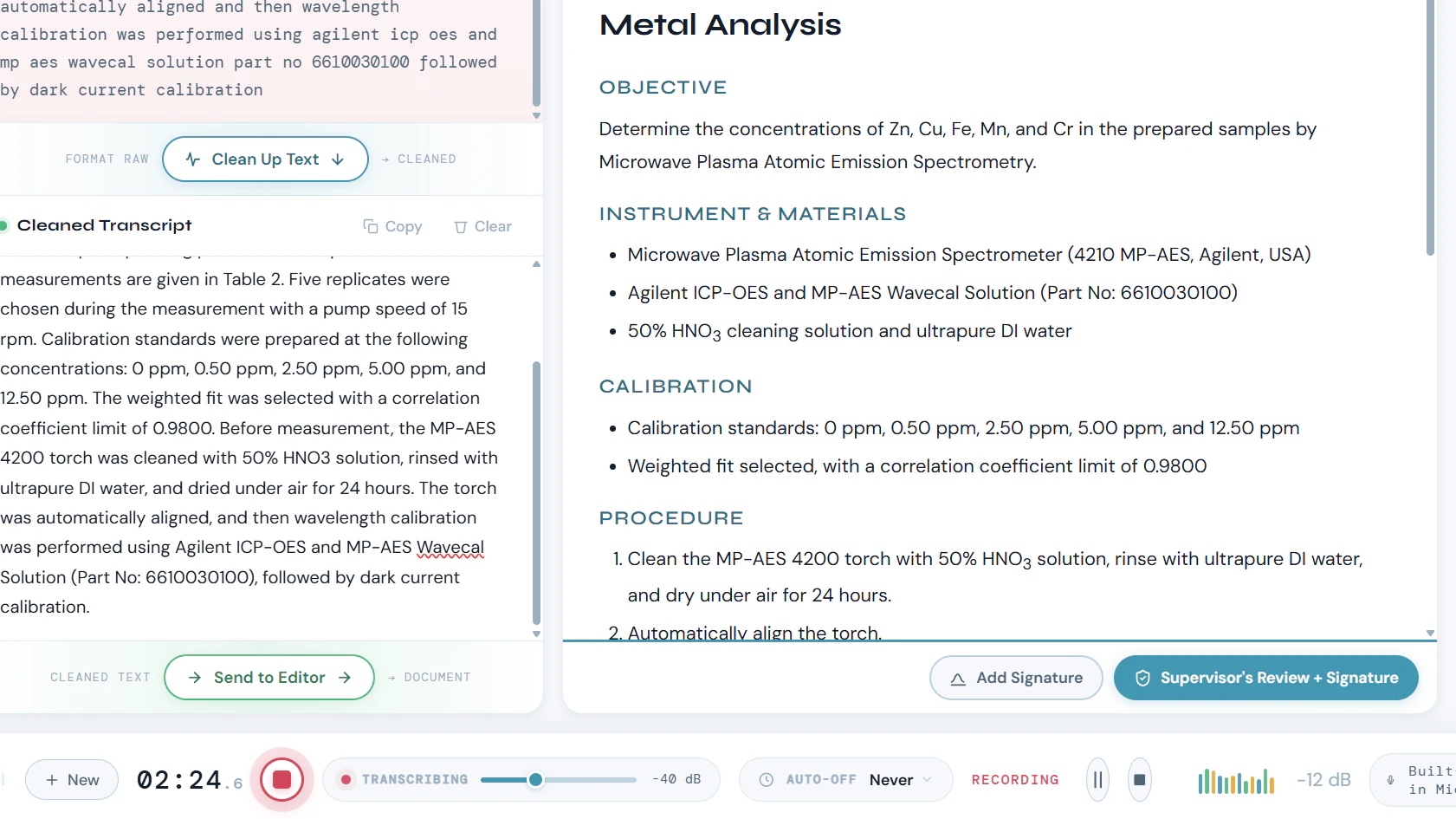1456x819 pixels.
Task: Click the underlined word "Wavecal" in transcript
Action: 450,547
